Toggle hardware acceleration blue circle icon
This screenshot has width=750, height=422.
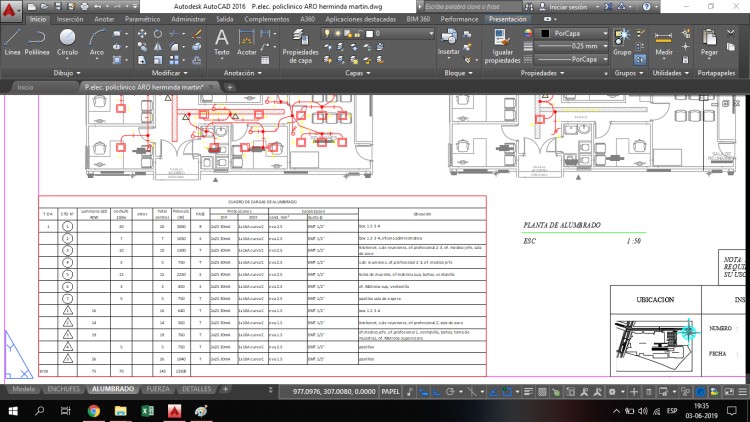click(701, 391)
